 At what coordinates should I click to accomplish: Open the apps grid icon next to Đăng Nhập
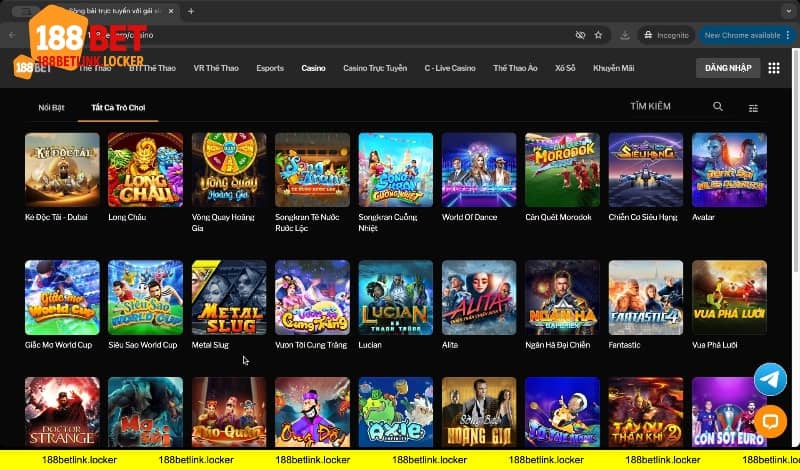773,68
